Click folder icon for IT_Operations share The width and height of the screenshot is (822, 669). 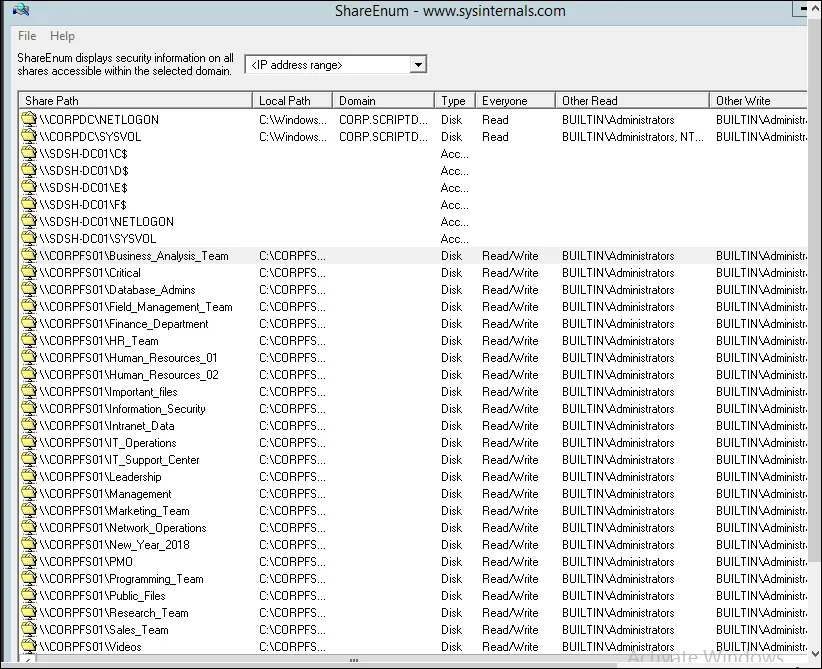pyautogui.click(x=29, y=442)
